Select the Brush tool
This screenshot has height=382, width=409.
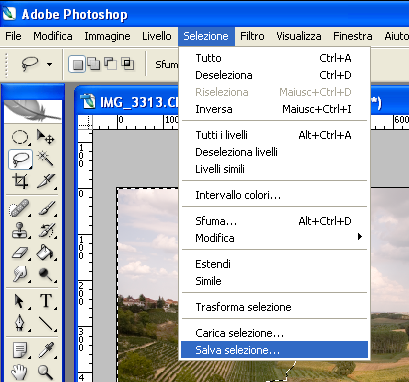point(46,208)
